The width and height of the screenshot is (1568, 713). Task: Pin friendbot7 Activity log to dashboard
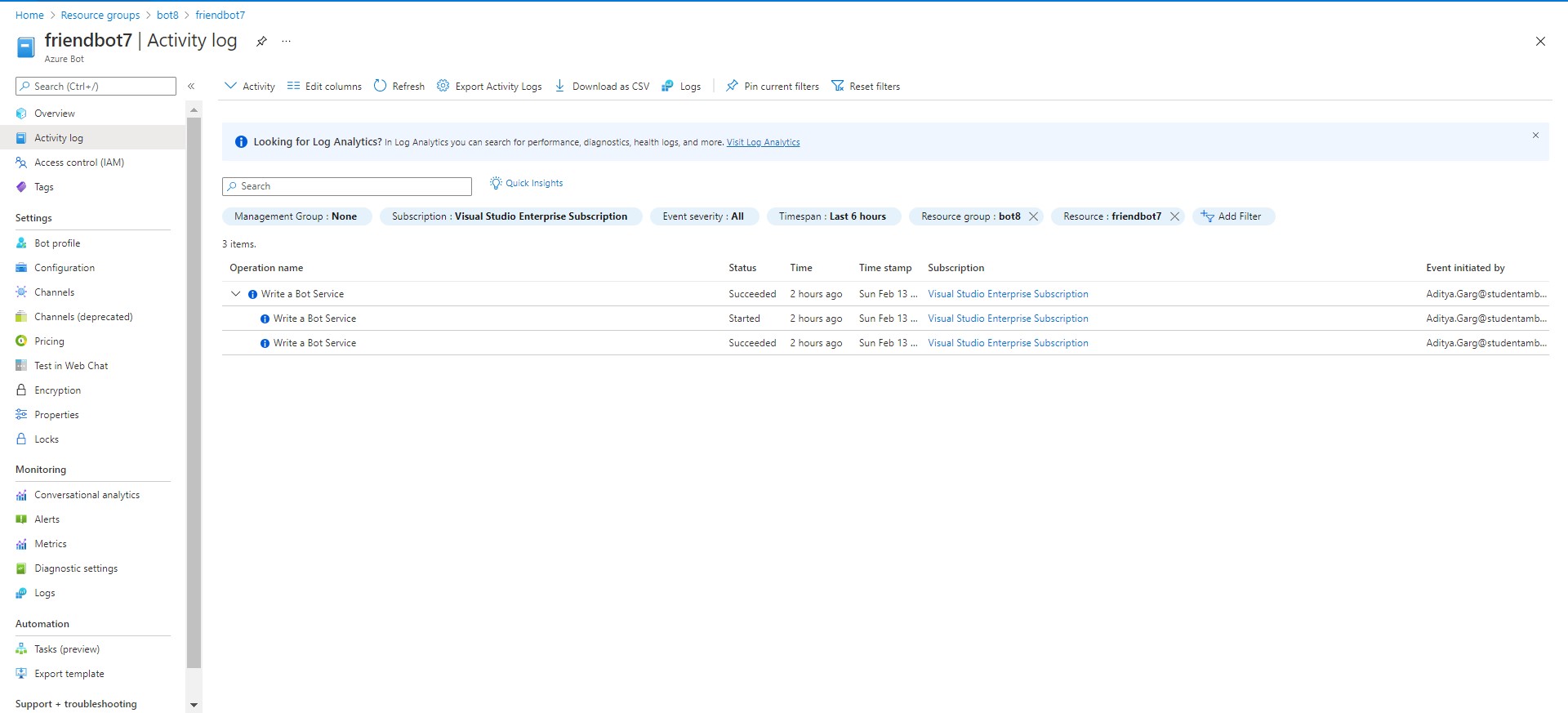pyautogui.click(x=261, y=42)
